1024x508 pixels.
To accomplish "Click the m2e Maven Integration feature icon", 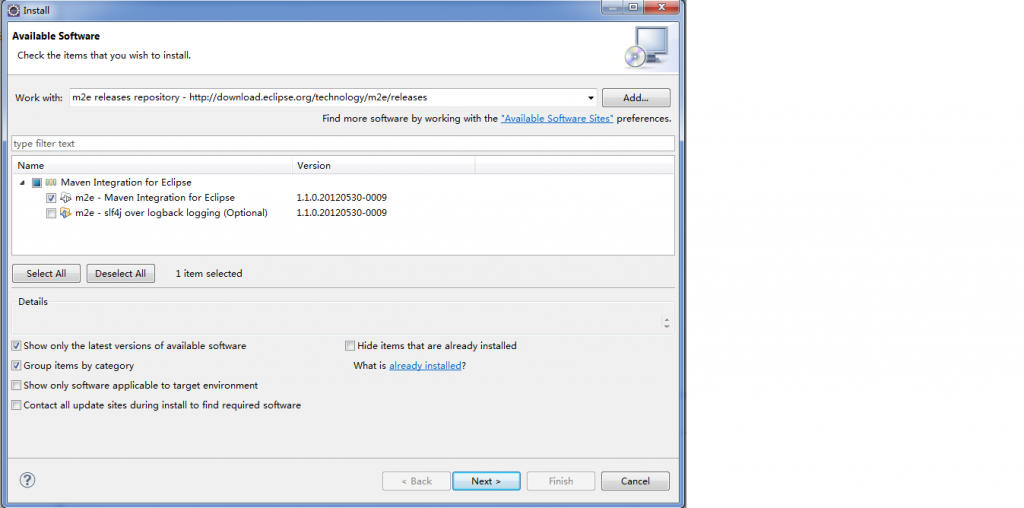I will [66, 197].
